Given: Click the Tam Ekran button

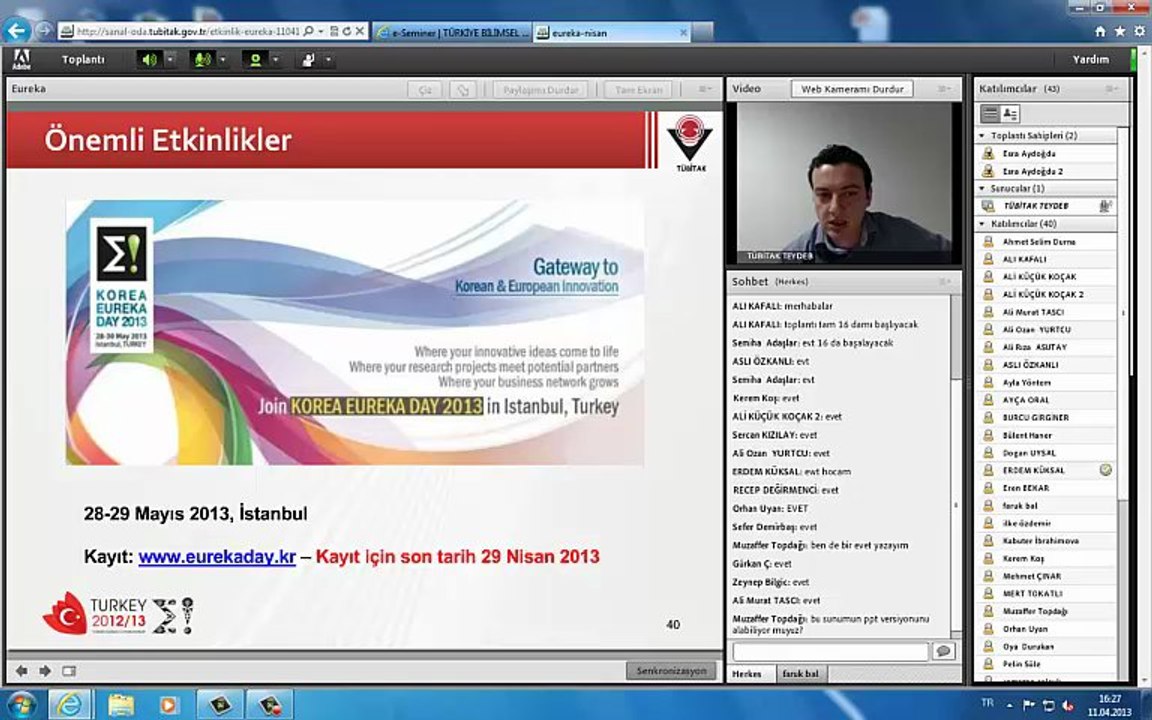Looking at the screenshot, I should click(638, 90).
